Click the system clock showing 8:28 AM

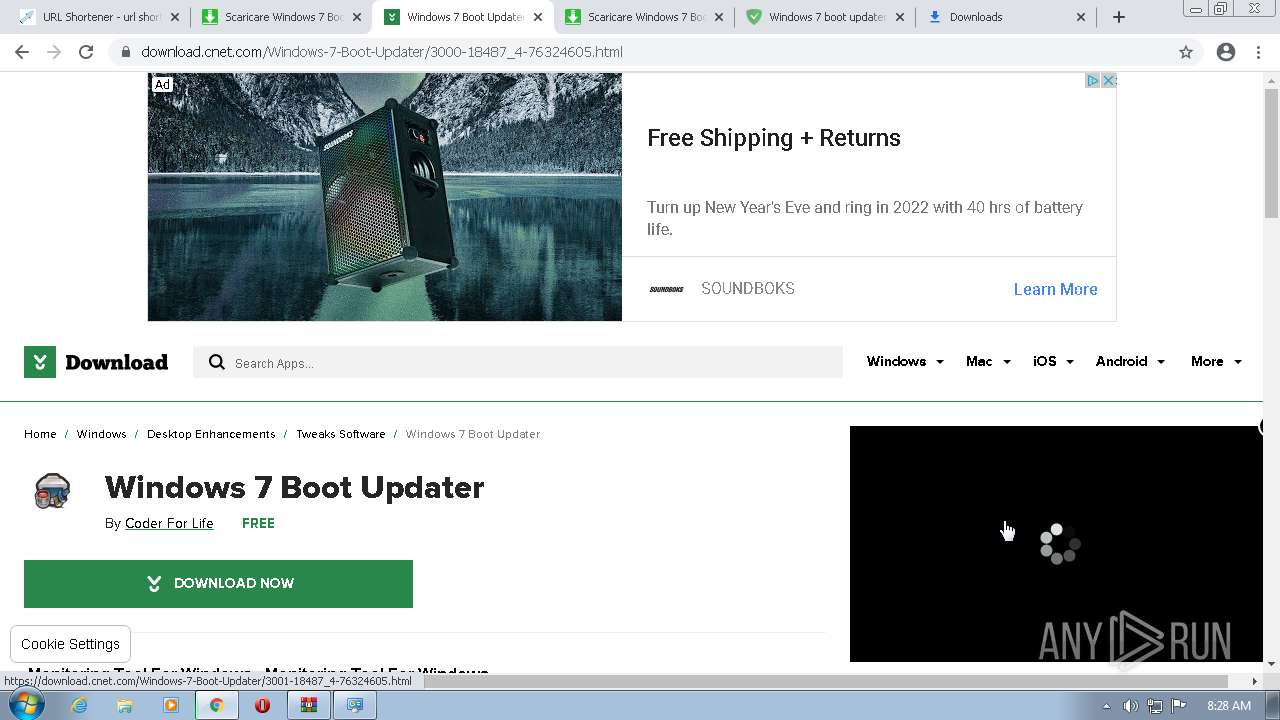1229,706
